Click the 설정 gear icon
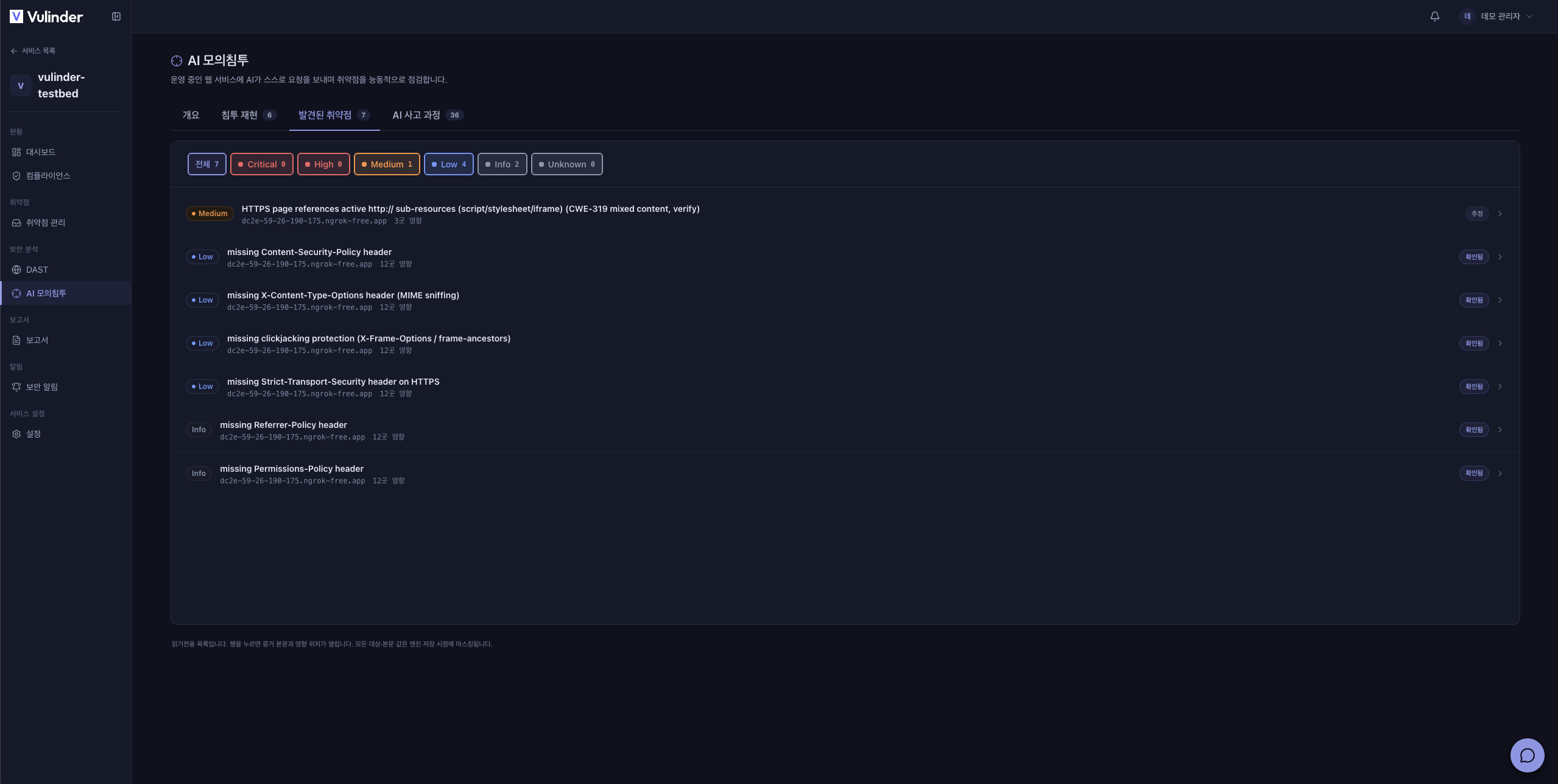 pyautogui.click(x=16, y=434)
